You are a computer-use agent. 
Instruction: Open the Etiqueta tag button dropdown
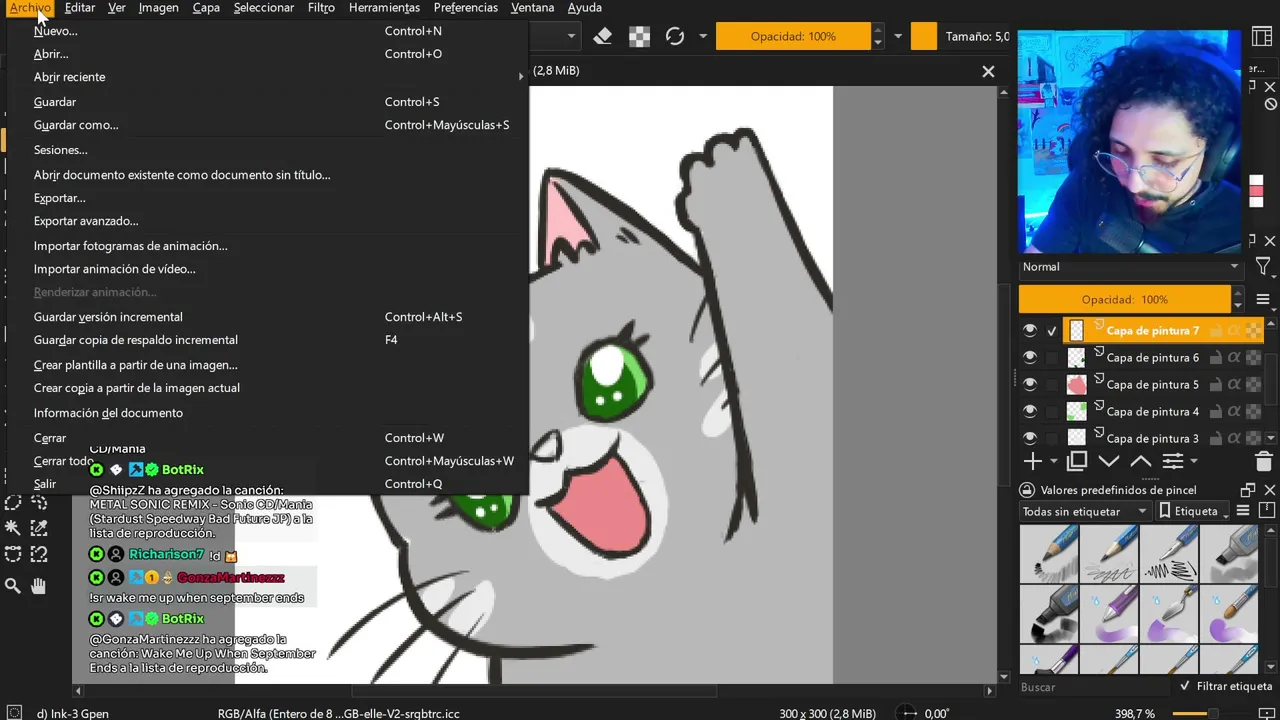1193,511
